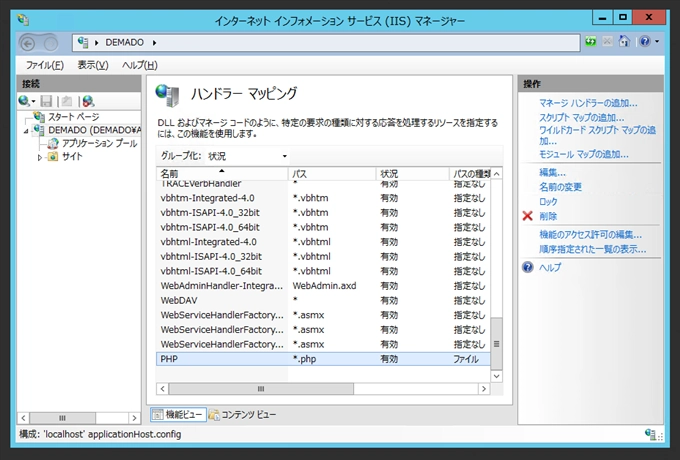Viewport: 680px width, 460px height.
Task: Click handler list horizontal scrollbar thumb
Action: click(x=261, y=389)
